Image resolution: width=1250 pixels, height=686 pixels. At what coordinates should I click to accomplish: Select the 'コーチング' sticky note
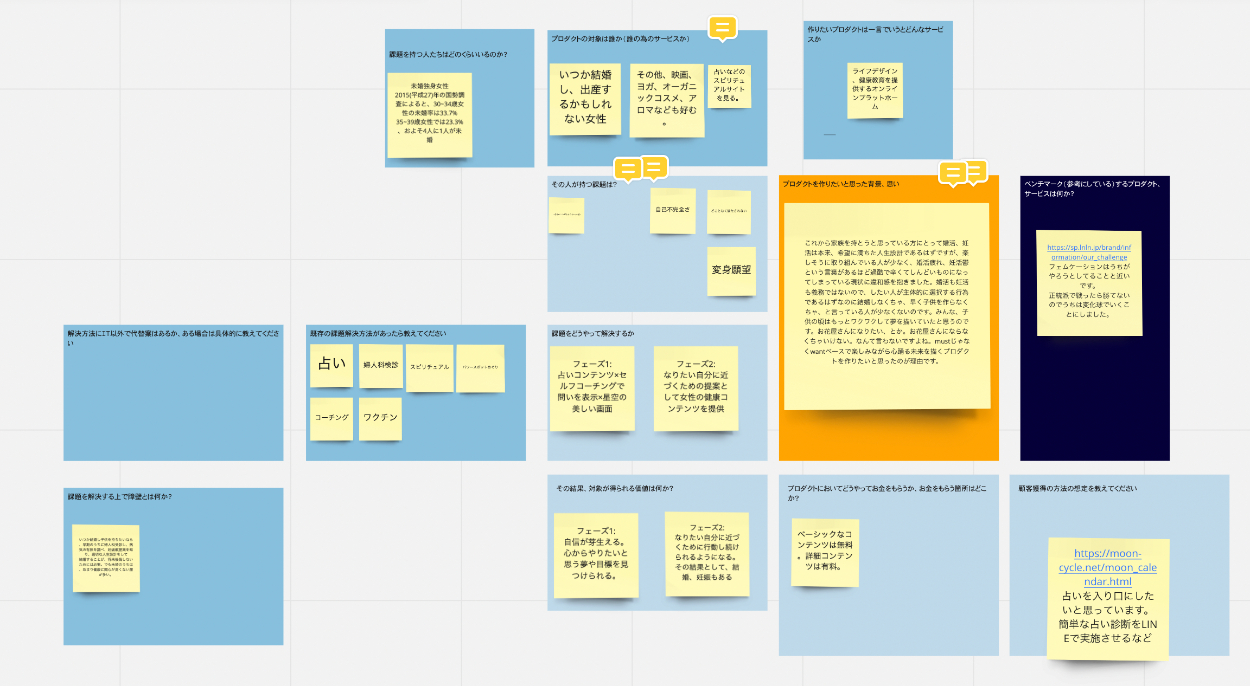[331, 417]
